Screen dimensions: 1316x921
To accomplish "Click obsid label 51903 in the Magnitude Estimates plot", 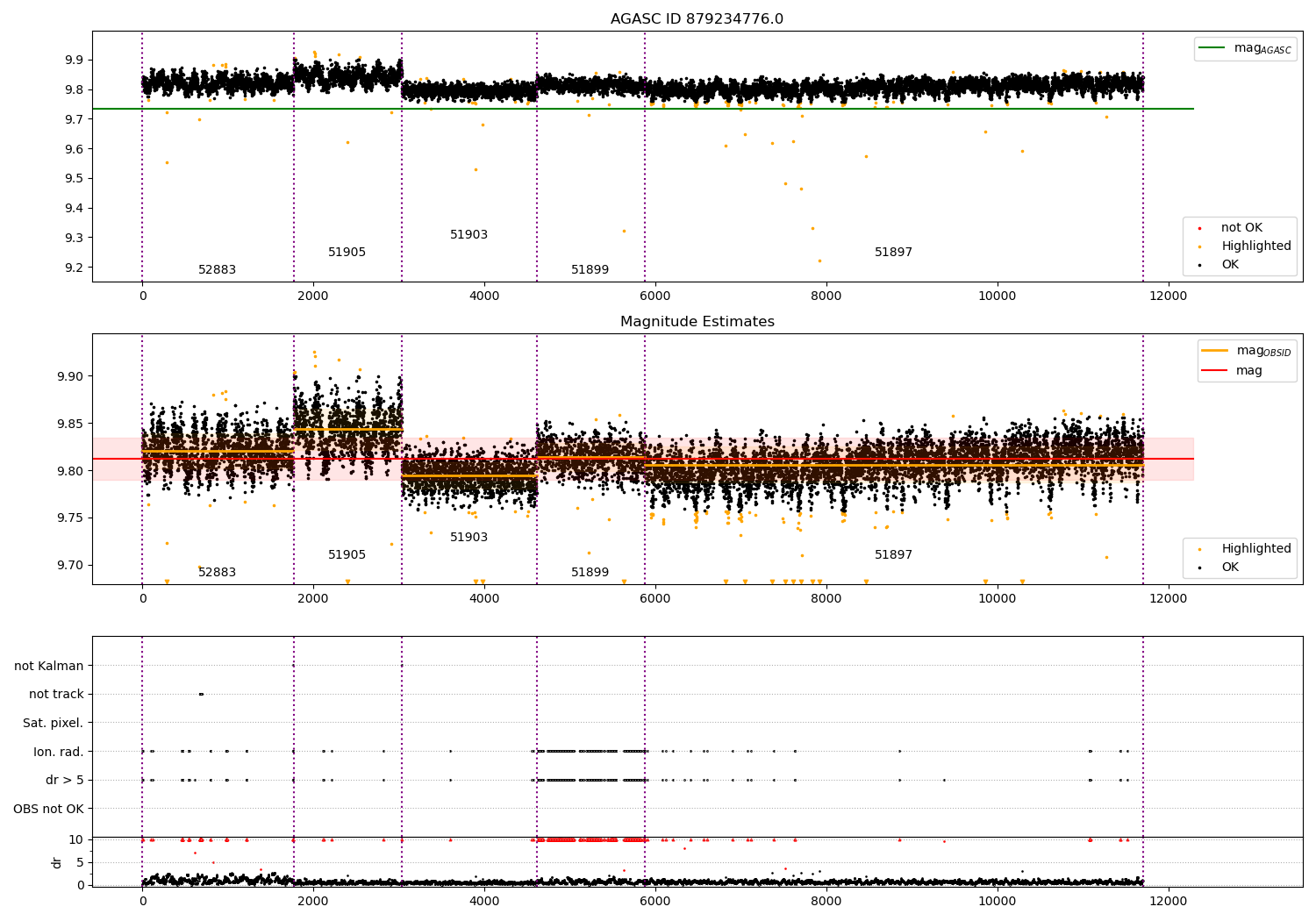I will click(468, 538).
